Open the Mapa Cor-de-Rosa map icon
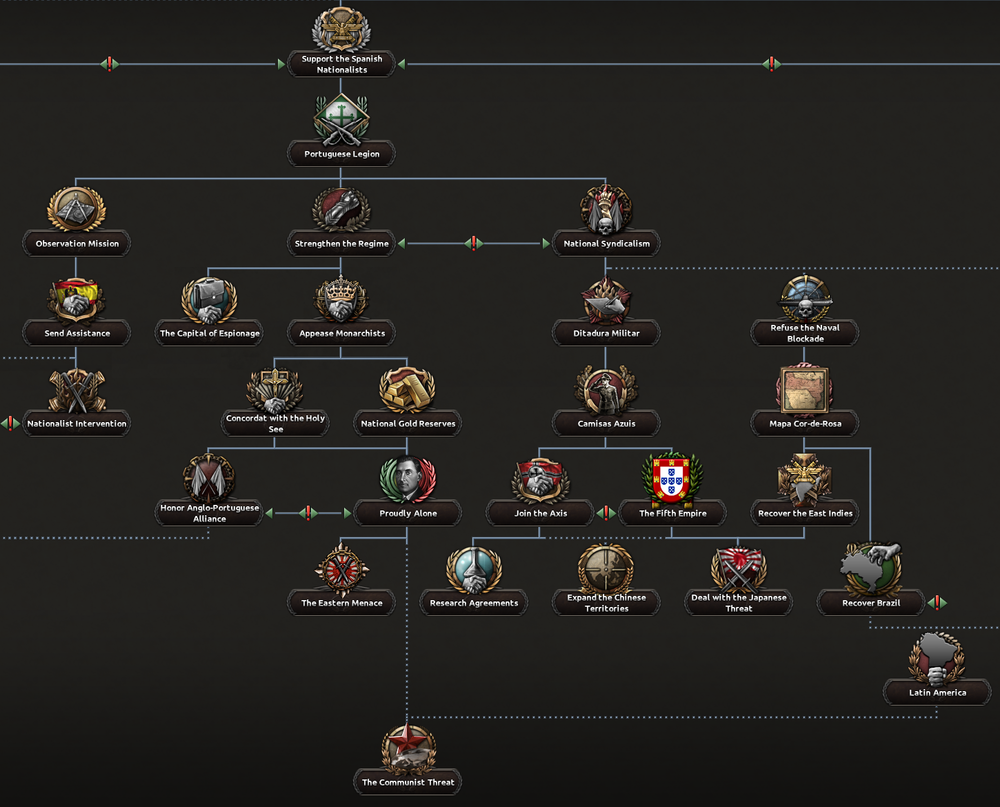This screenshot has width=1000, height=807. pos(805,389)
